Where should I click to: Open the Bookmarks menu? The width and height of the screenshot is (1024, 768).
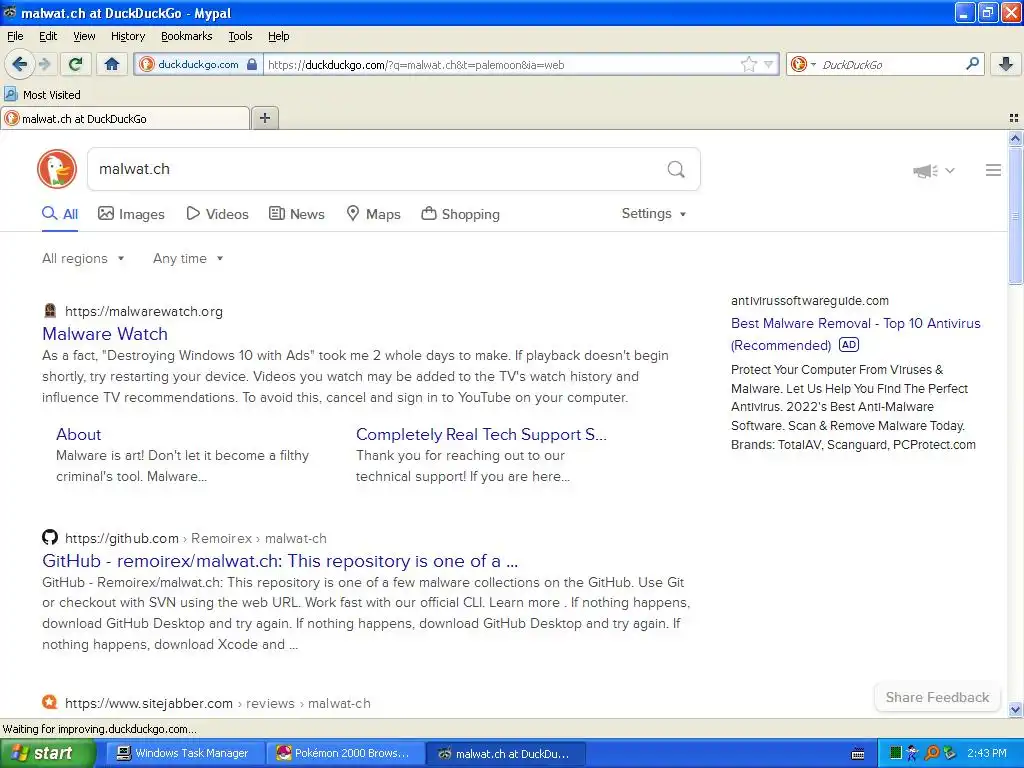point(186,36)
